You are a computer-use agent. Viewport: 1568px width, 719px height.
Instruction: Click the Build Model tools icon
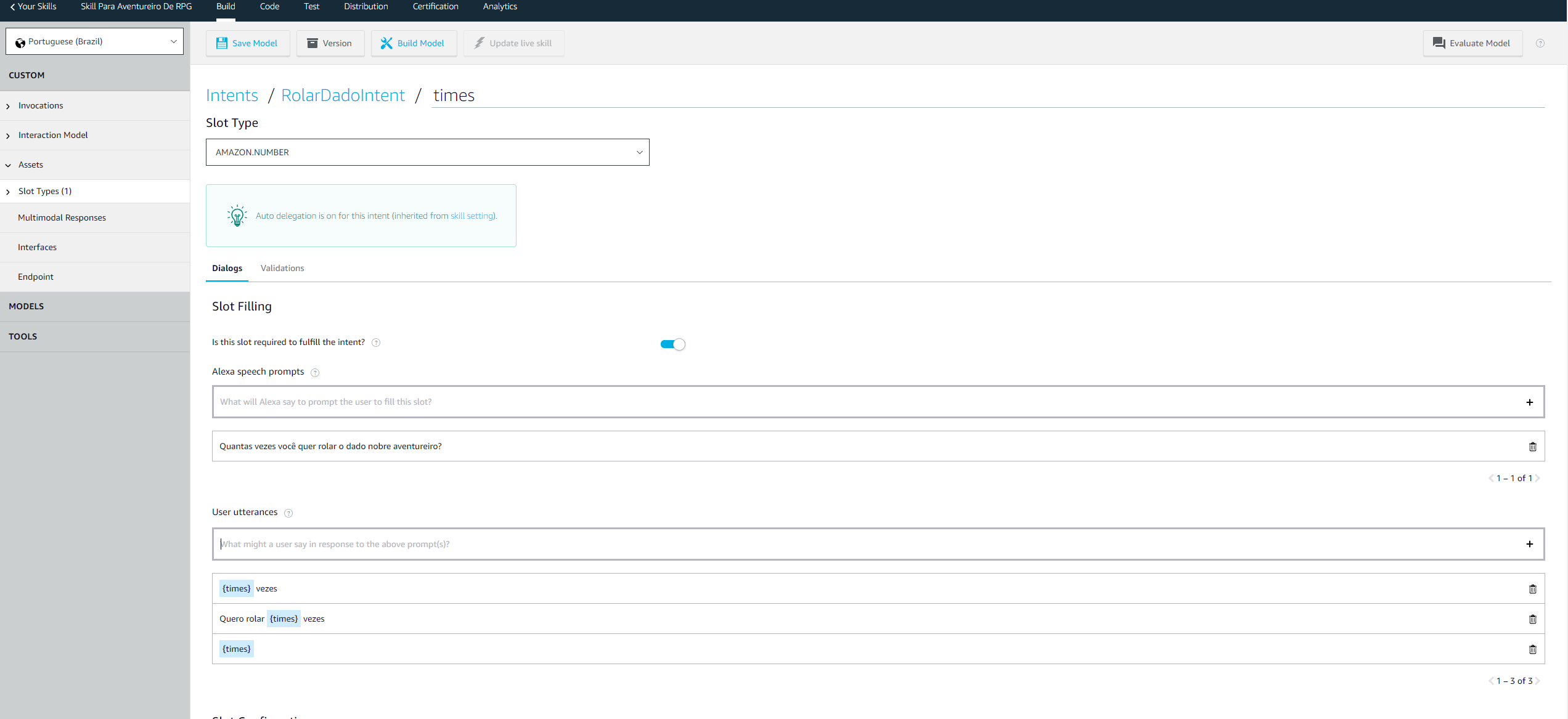point(386,43)
